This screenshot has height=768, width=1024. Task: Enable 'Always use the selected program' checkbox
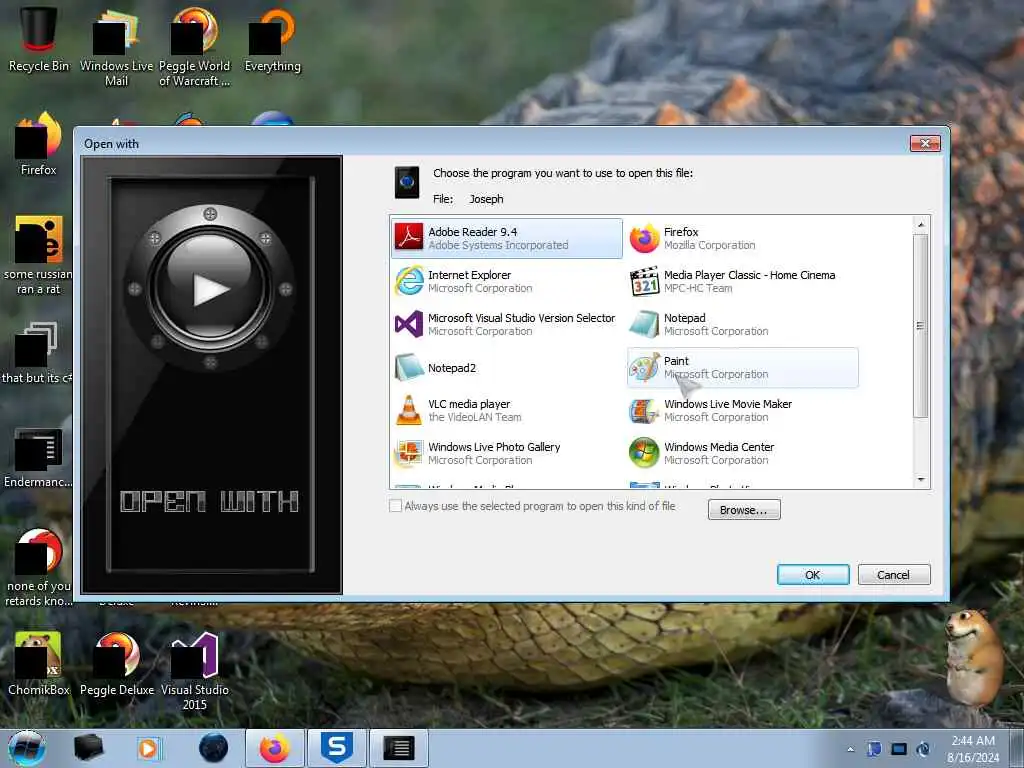pos(395,506)
